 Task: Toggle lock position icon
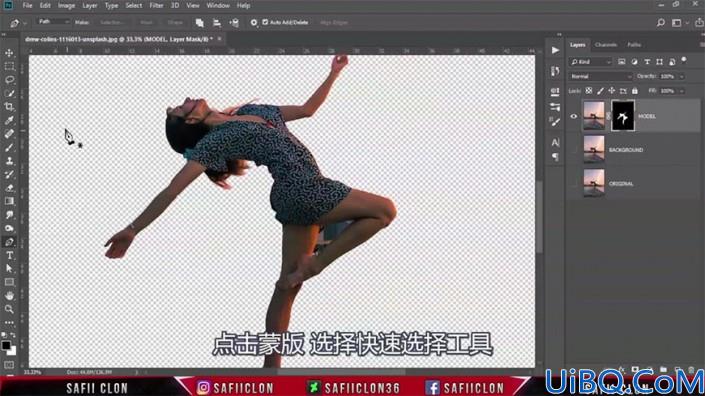[611, 91]
